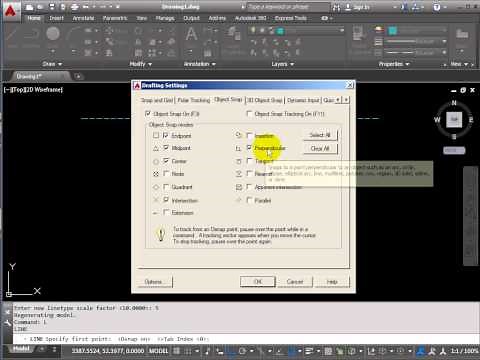
Task: Uncheck the Center snap mode
Action: click(x=166, y=161)
